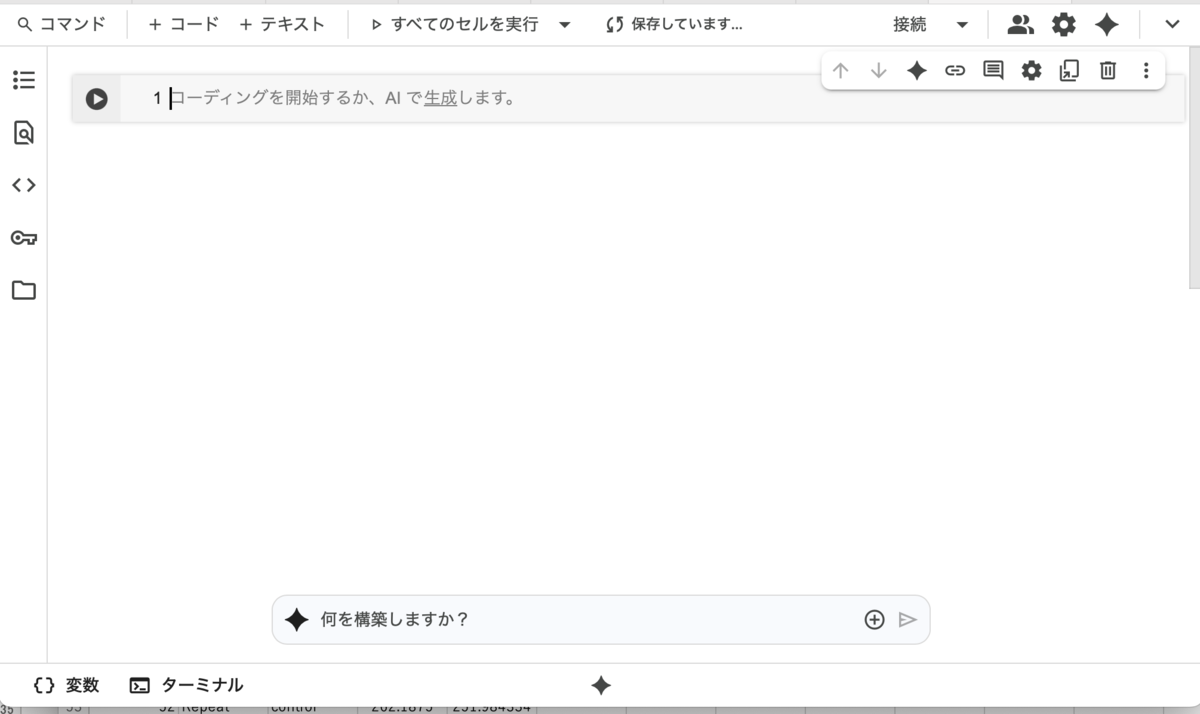
Task: Open more cell actions menu
Action: tap(1146, 70)
